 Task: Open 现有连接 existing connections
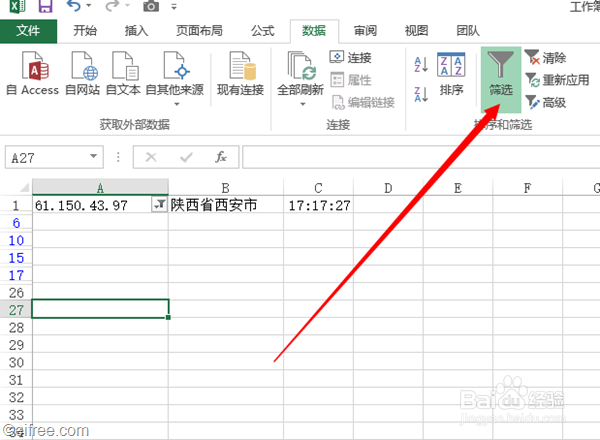pos(240,73)
